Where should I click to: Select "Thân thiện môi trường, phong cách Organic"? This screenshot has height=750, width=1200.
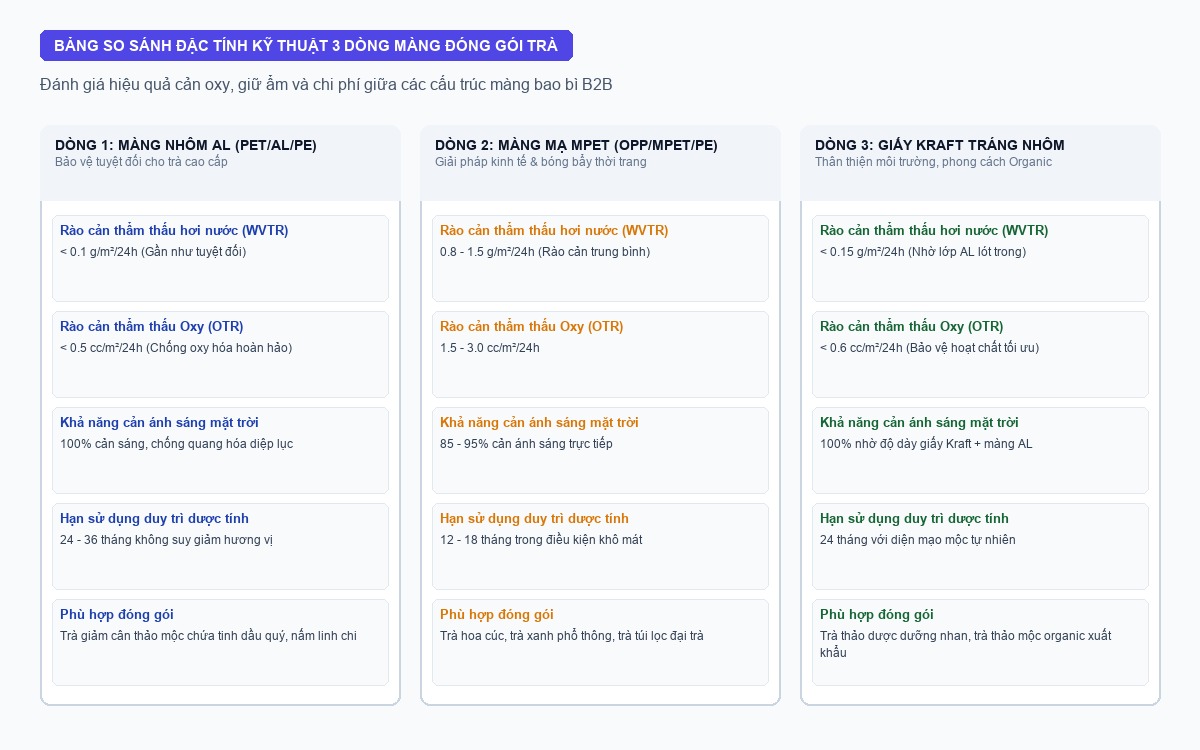(x=933, y=162)
